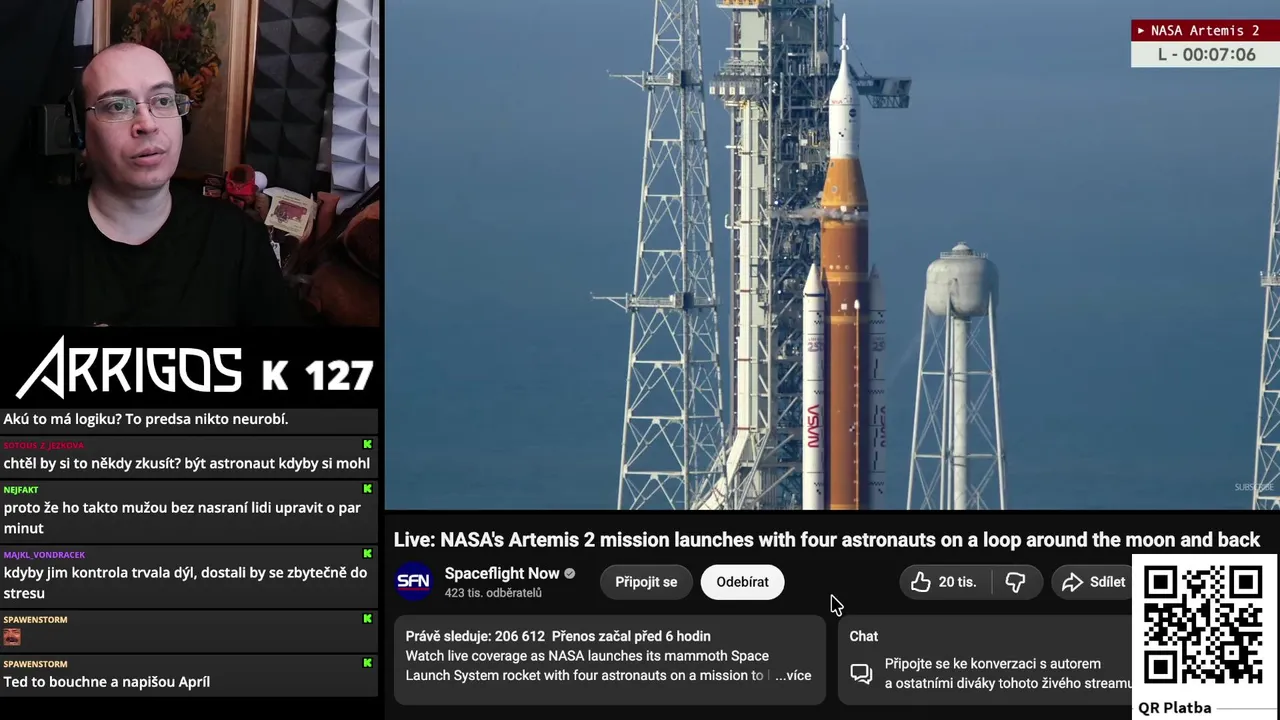Click the 423 tis. odběratelů subscriber count
Viewport: 1280px width, 720px height.
click(x=493, y=593)
